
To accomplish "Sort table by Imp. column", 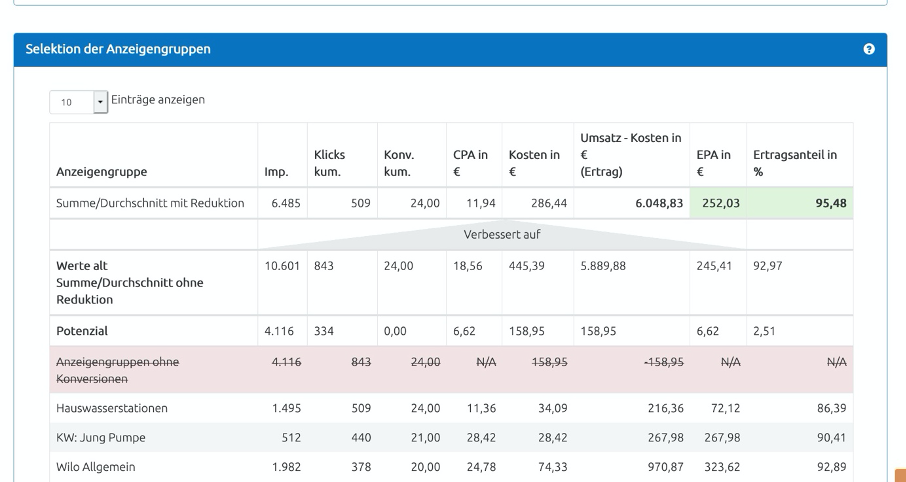I will click(276, 171).
